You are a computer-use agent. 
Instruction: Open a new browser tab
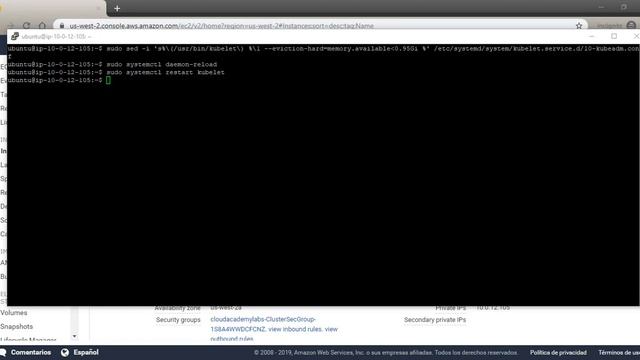point(117,8)
